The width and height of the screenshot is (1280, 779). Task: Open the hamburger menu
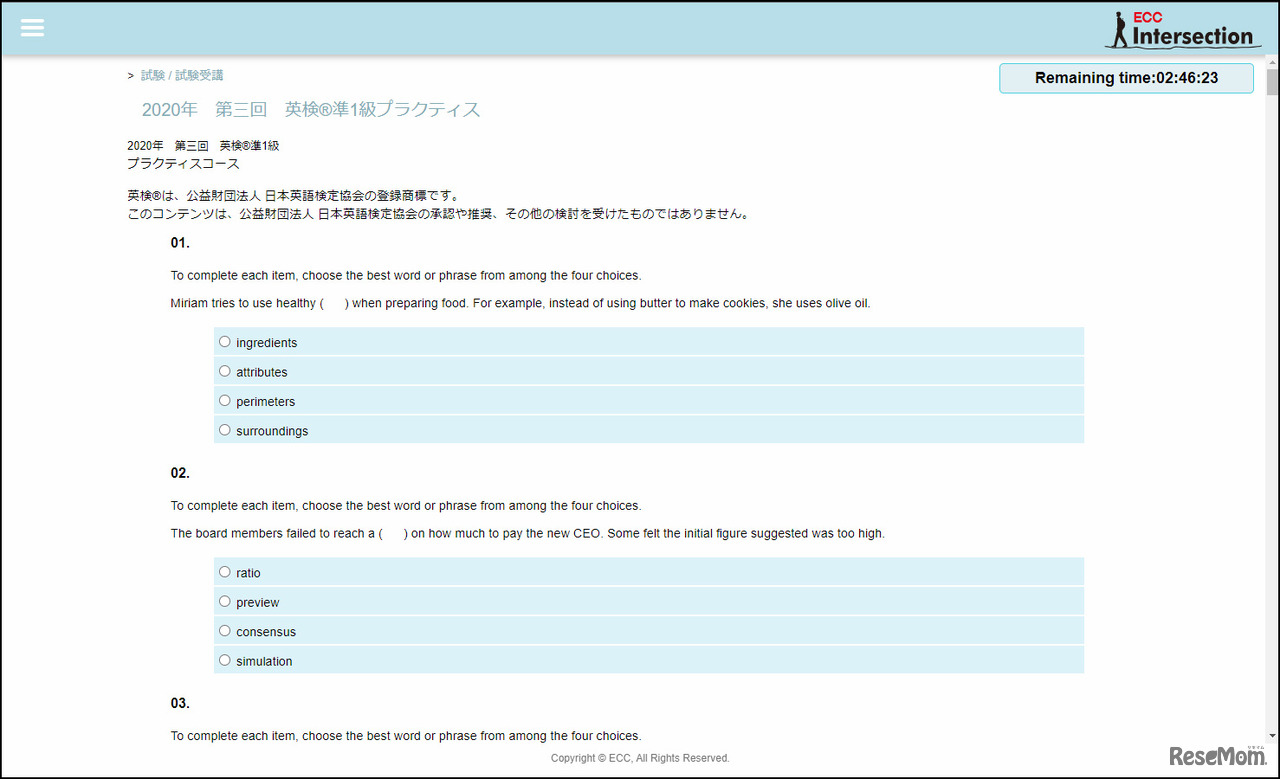pos(33,28)
